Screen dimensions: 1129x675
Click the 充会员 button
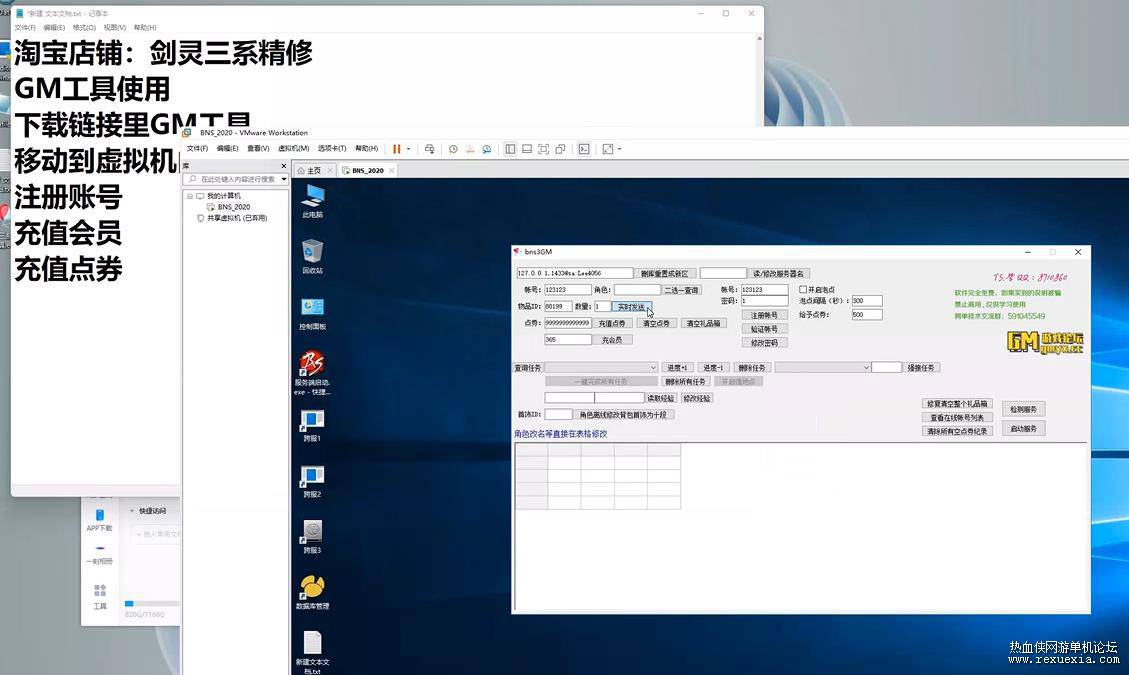[x=612, y=340]
